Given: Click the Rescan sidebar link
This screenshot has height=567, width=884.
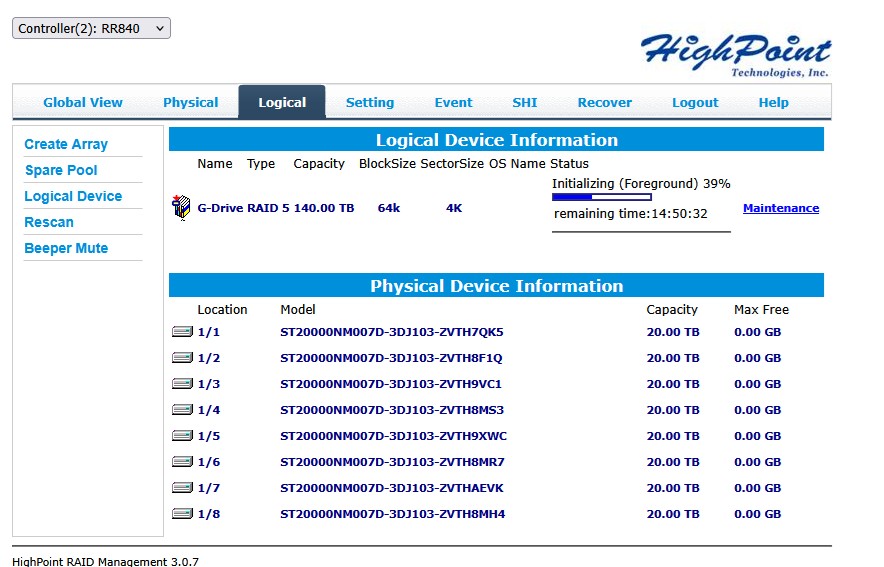Looking at the screenshot, I should [x=49, y=222].
